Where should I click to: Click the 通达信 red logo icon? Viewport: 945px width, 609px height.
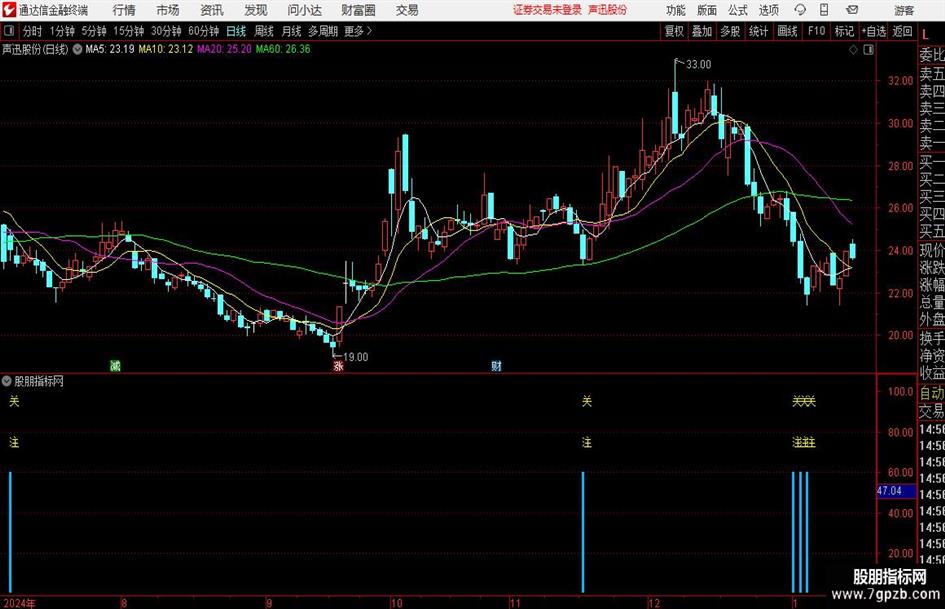point(9,10)
